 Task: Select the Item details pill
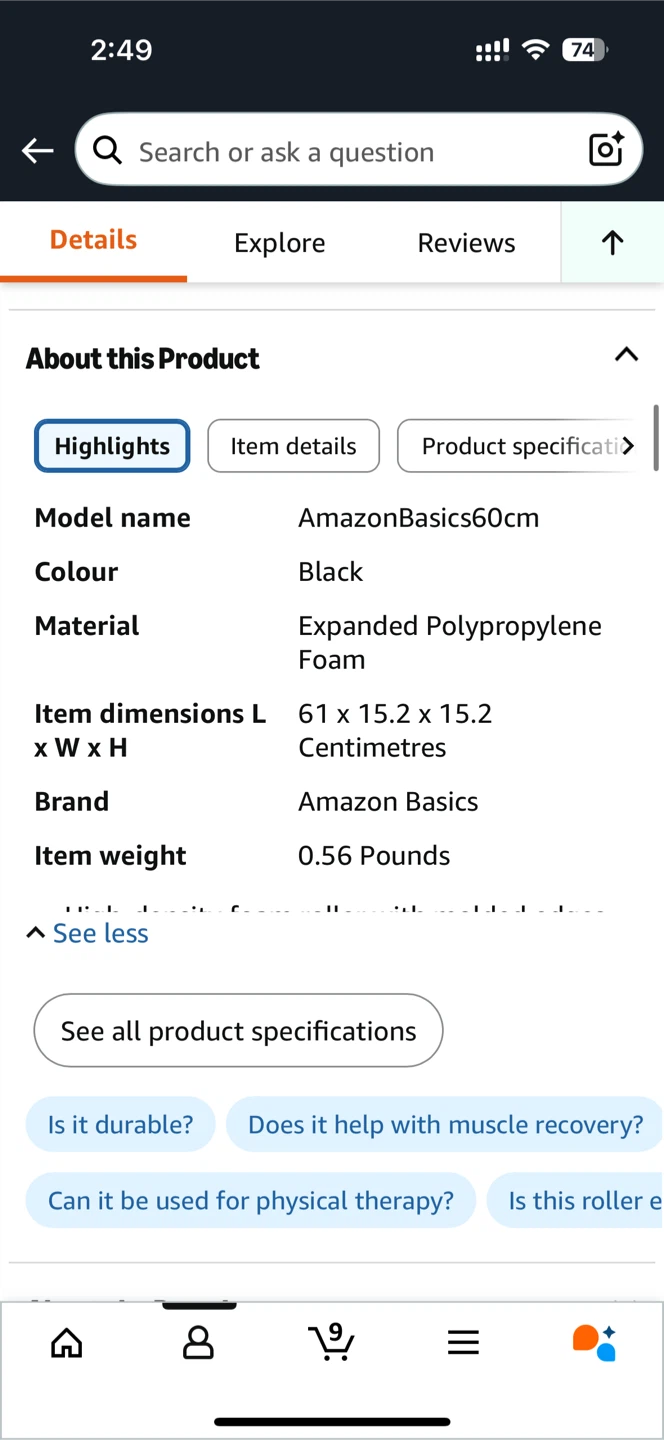pos(293,446)
